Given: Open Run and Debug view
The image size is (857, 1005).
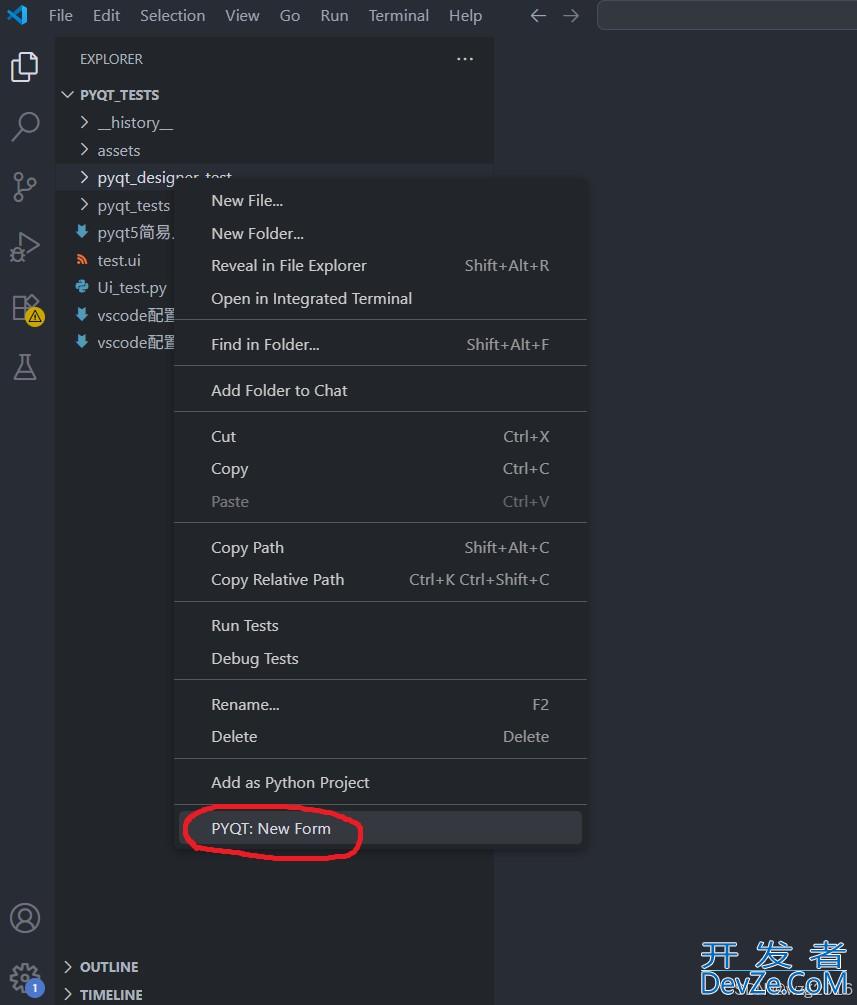Looking at the screenshot, I should click(25, 246).
